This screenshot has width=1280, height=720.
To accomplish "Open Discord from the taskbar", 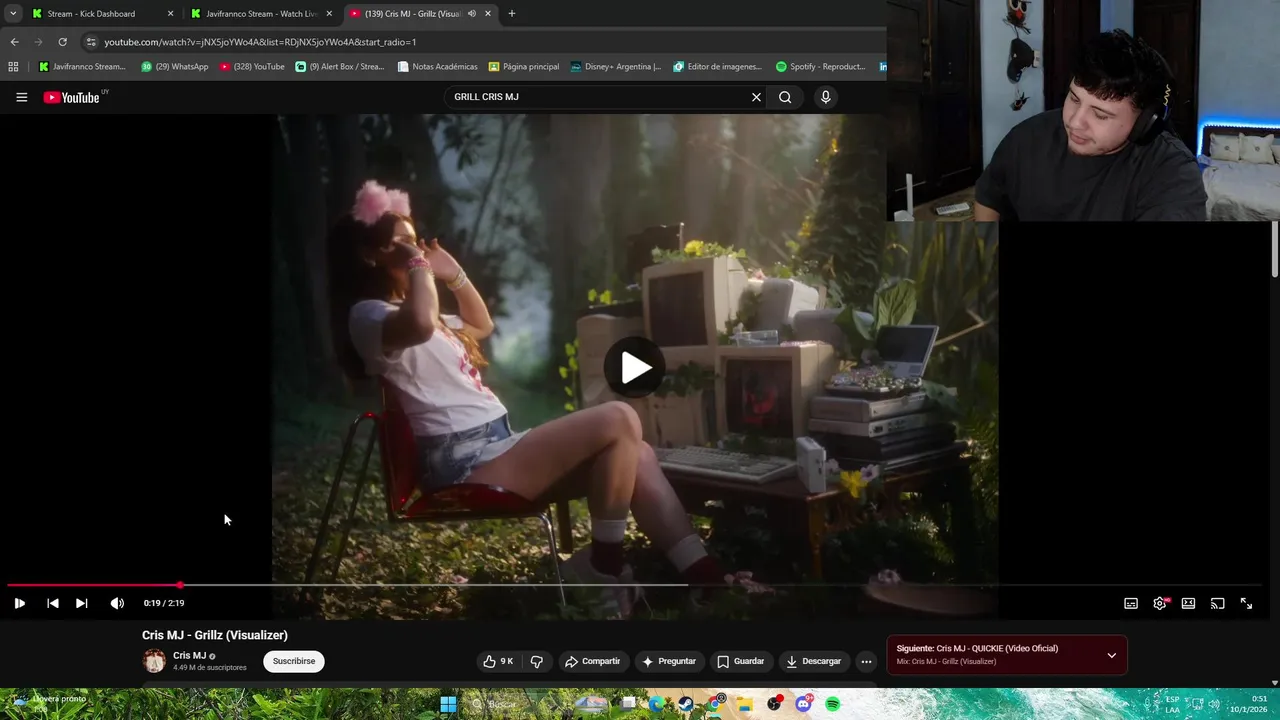I will point(803,704).
